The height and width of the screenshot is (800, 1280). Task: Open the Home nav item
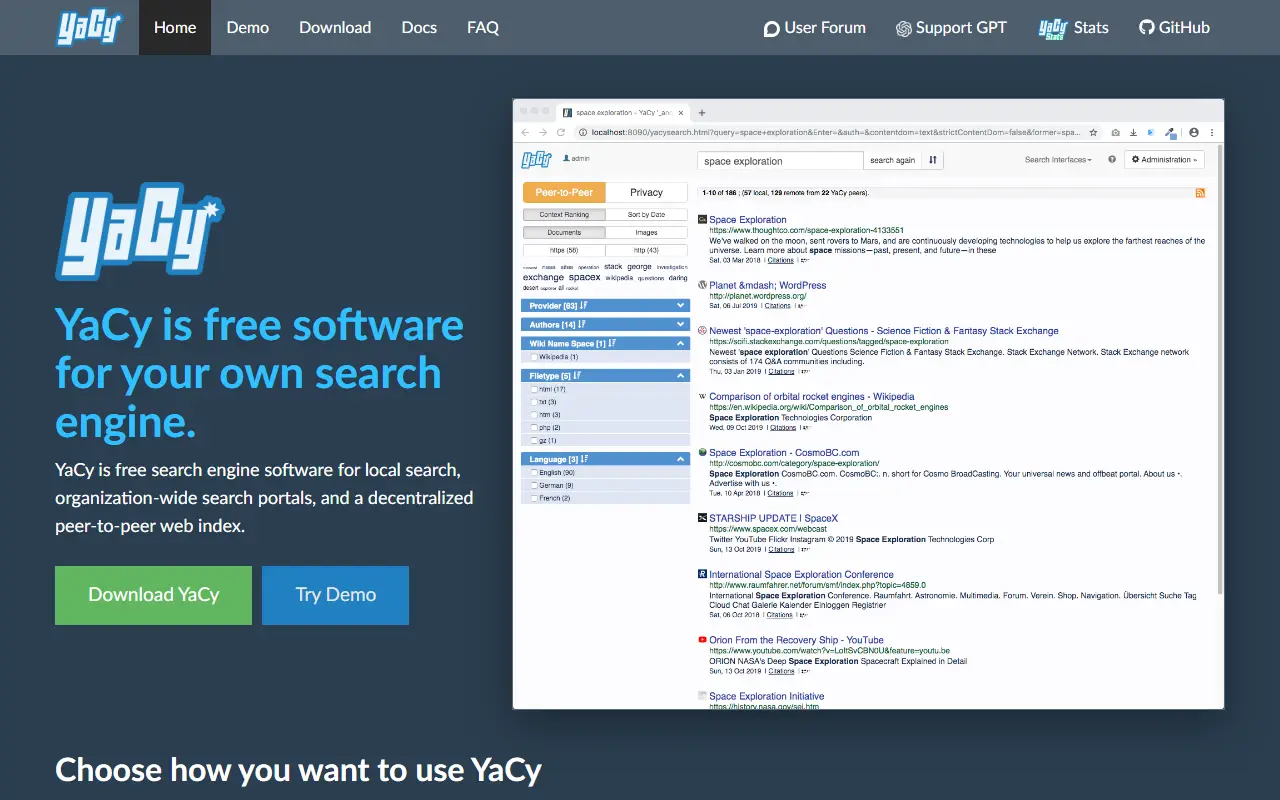tap(175, 27)
